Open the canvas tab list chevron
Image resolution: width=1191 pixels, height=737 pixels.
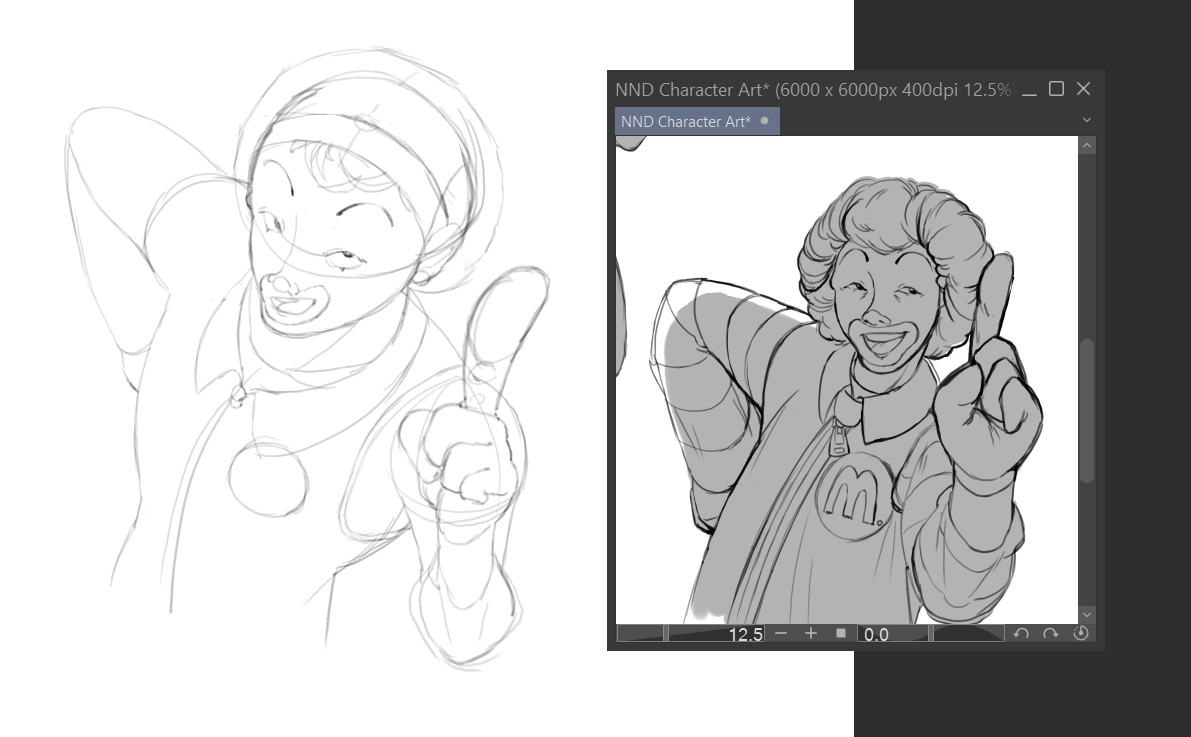point(1087,120)
